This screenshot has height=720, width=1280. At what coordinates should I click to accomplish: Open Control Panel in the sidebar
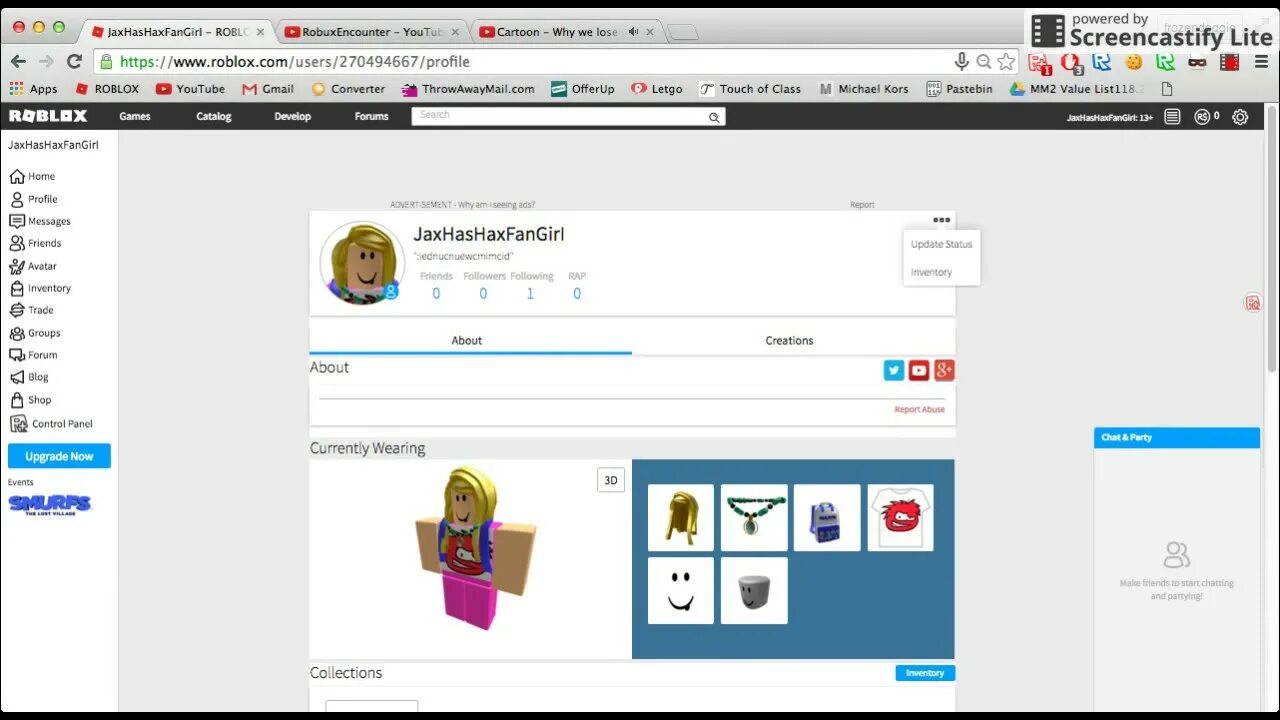click(x=51, y=424)
